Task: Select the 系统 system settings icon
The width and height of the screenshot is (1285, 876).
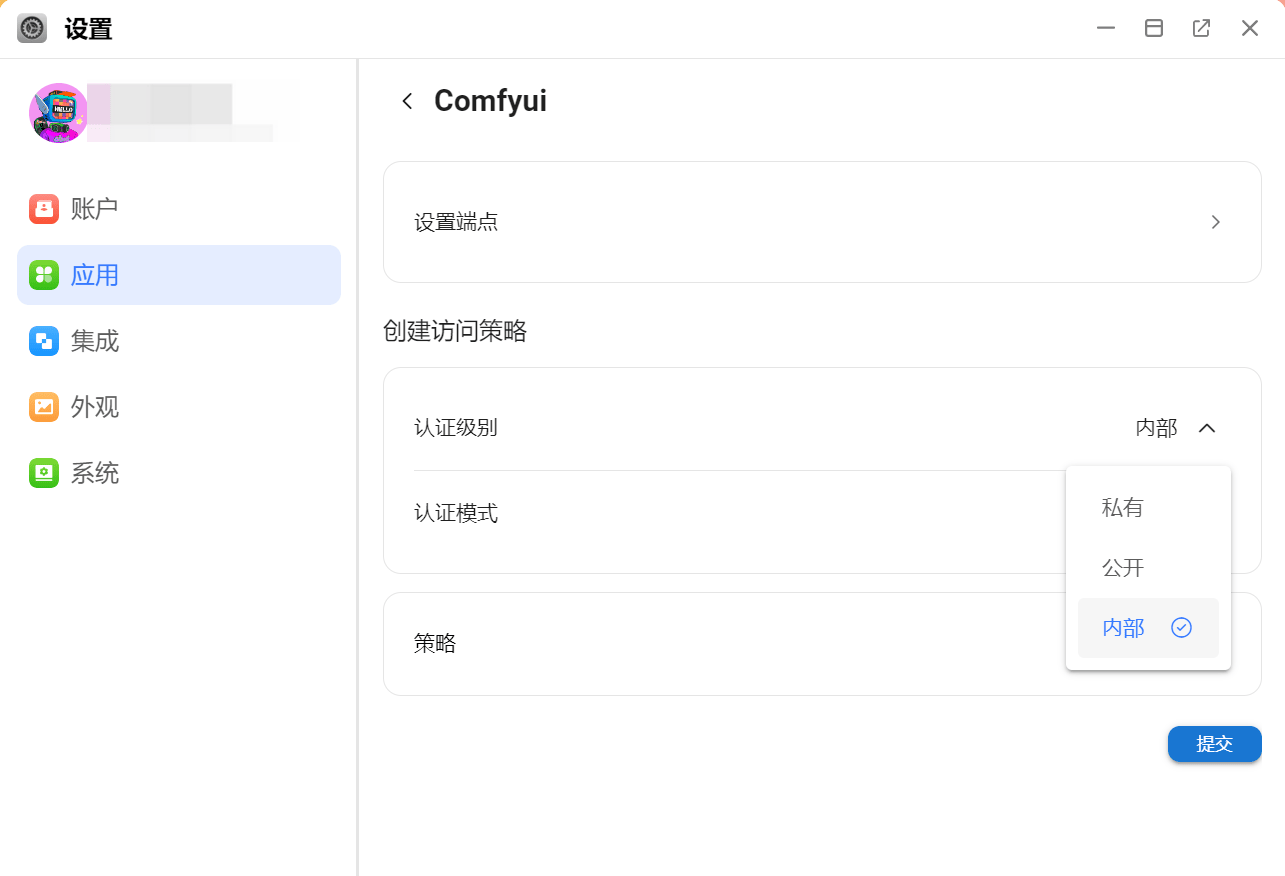Action: tap(44, 473)
